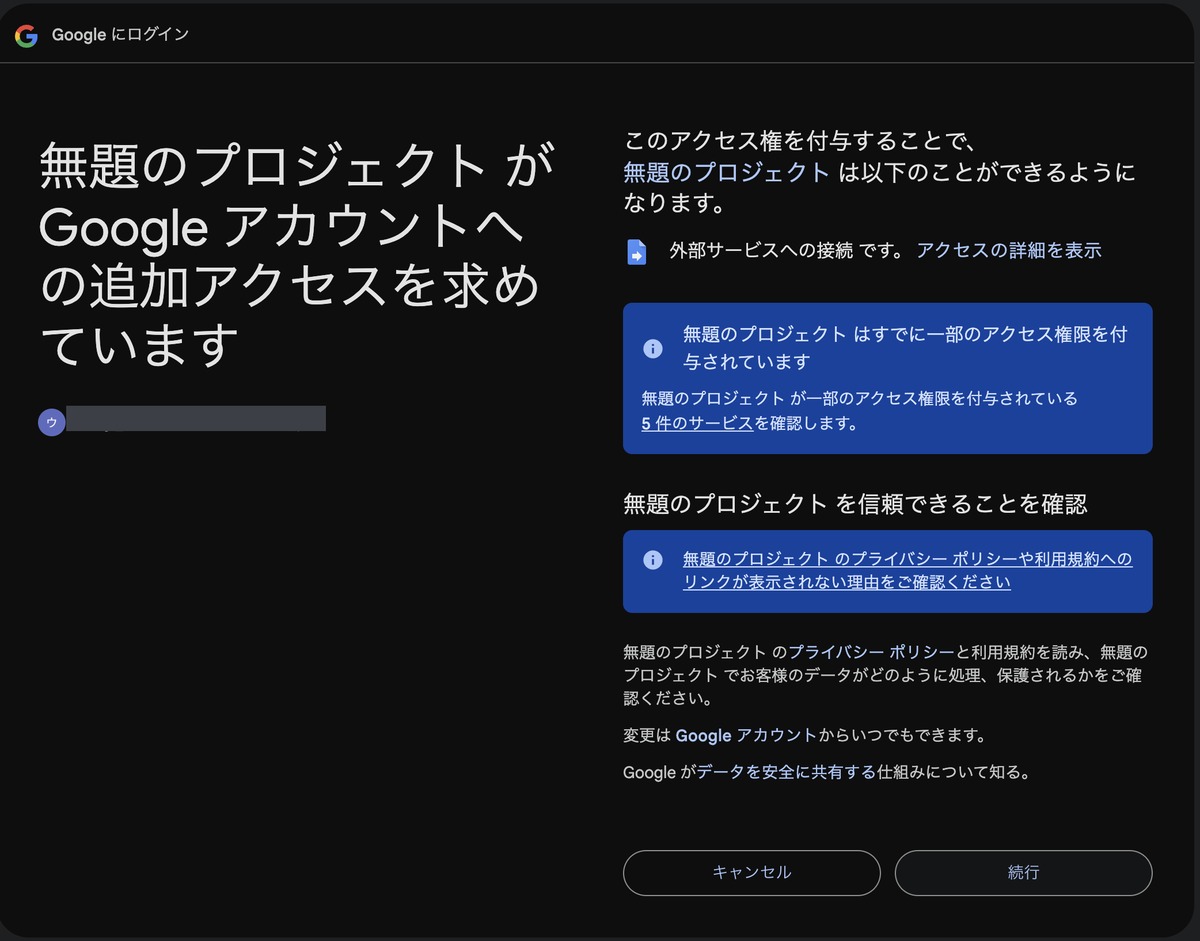Click the external service connection document icon
The height and width of the screenshot is (941, 1200).
click(637, 252)
